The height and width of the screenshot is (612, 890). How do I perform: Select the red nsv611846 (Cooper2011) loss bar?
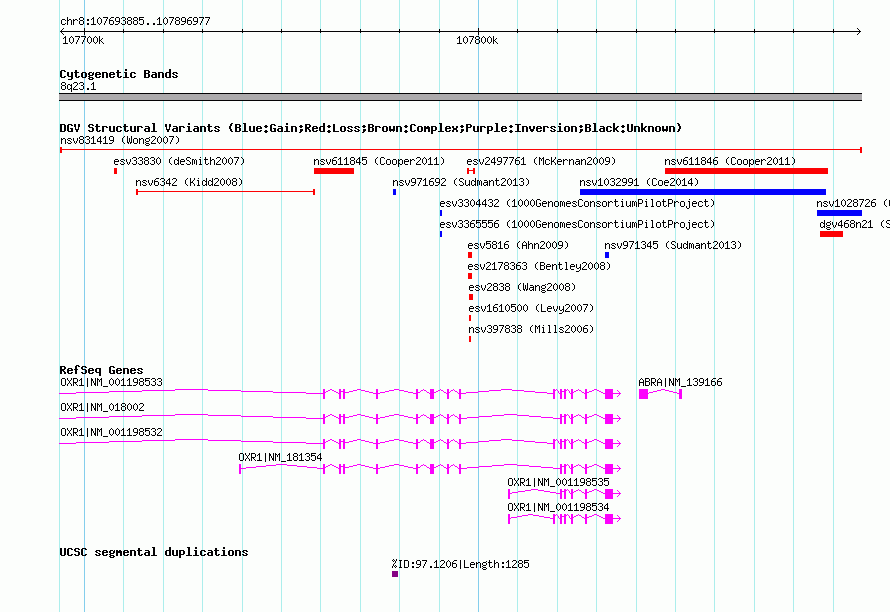(746, 171)
